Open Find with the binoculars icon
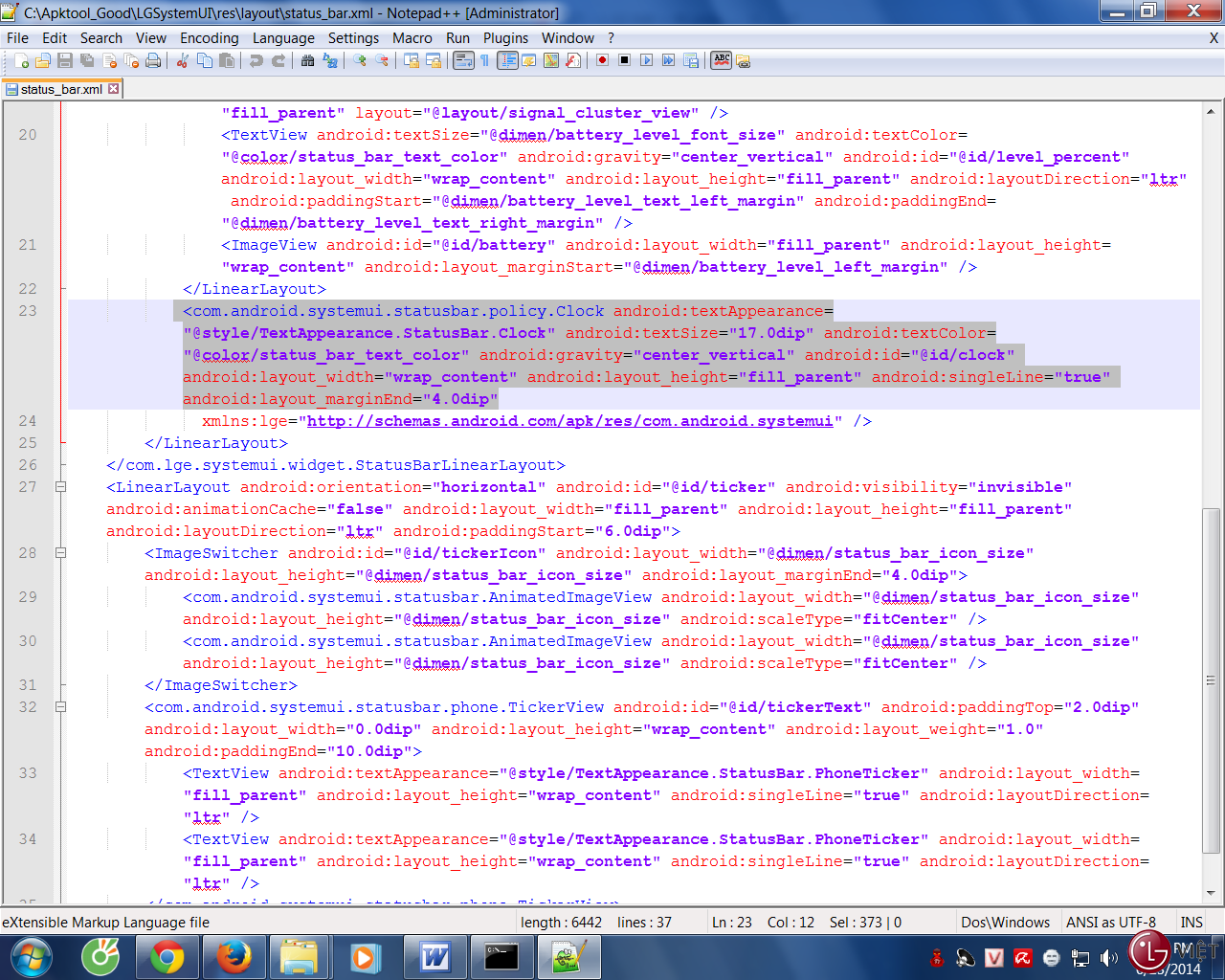 (307, 60)
